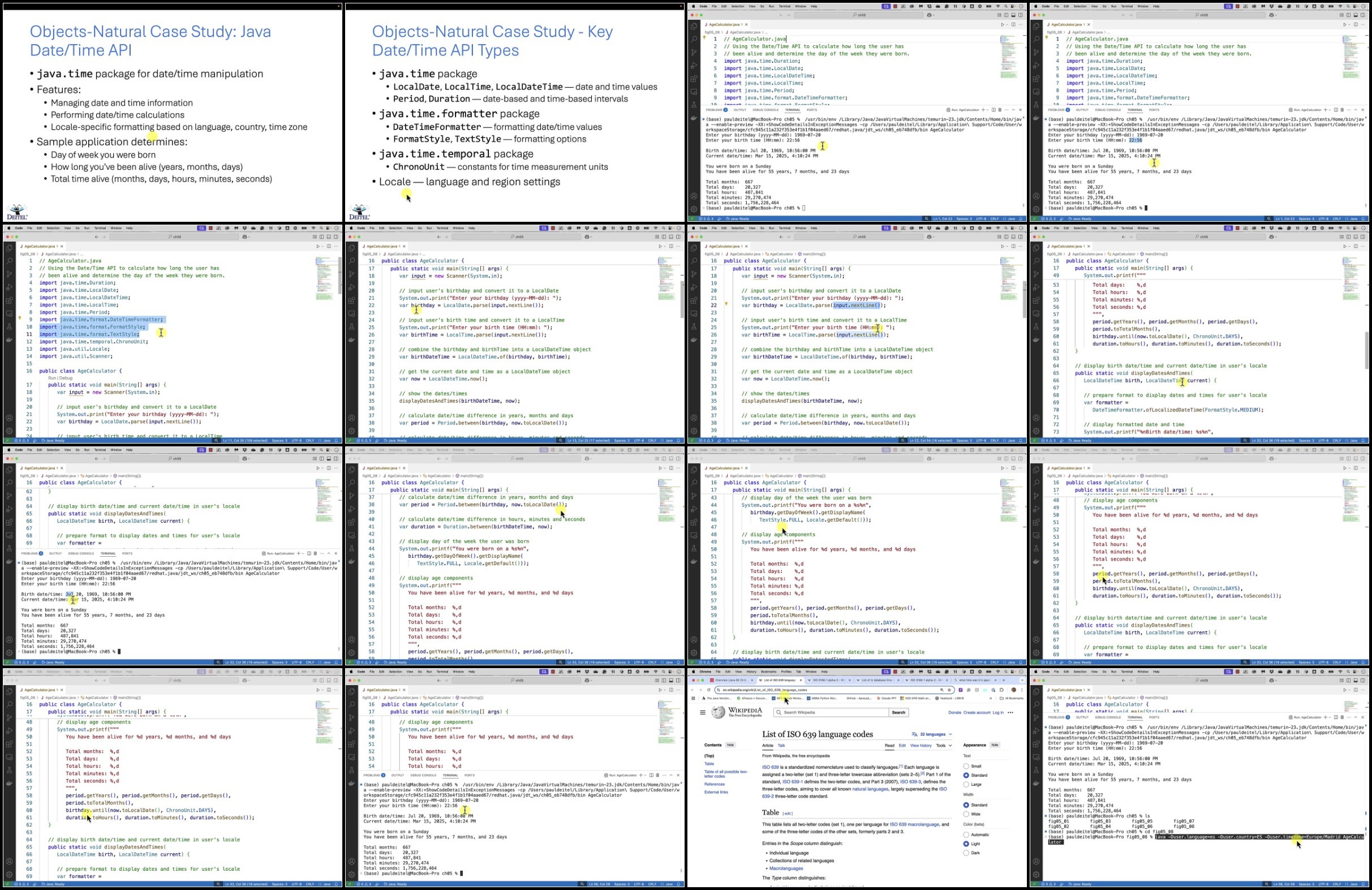Click the Wikipedia globe logo
This screenshot has width=1372, height=890.
tap(719, 712)
